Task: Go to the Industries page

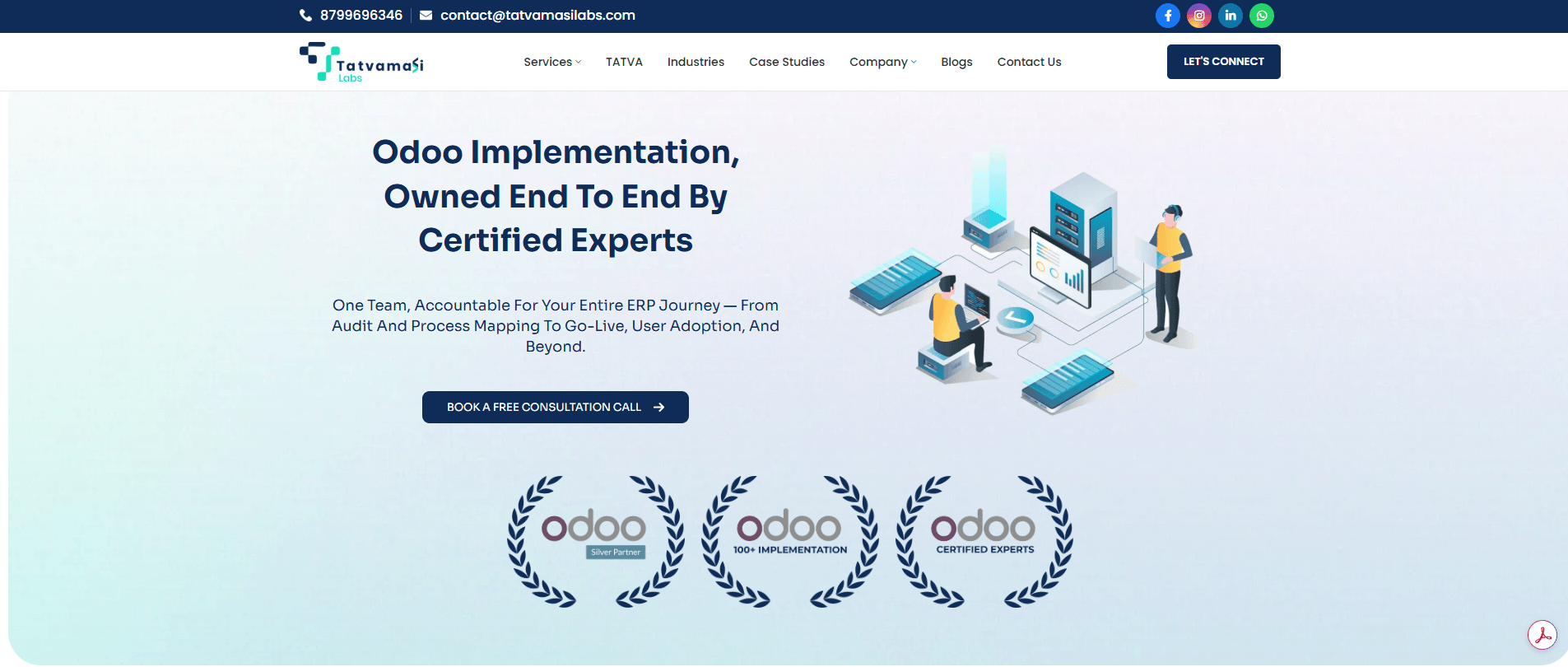Action: click(696, 62)
